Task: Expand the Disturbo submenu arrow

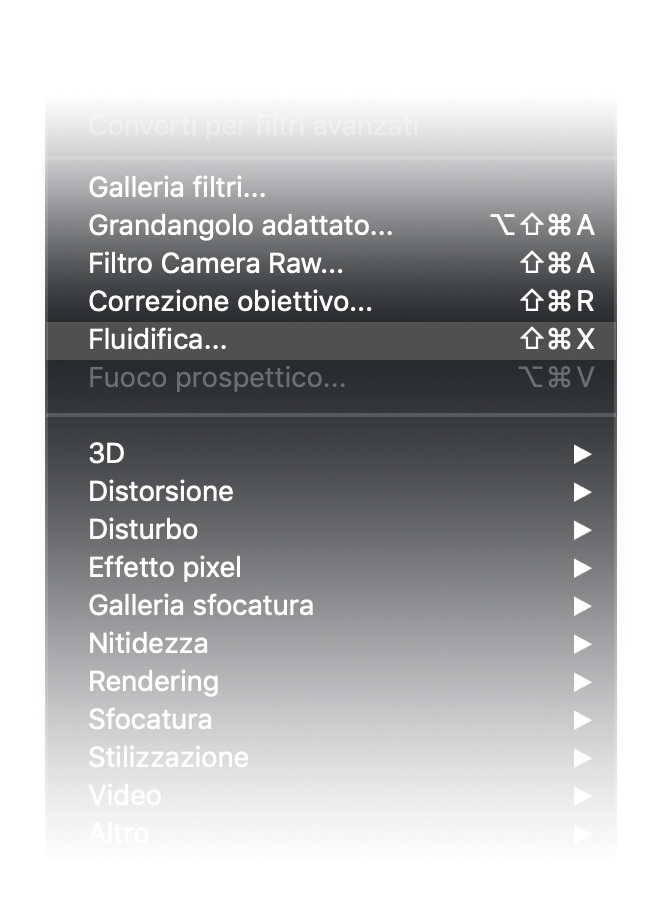Action: click(582, 530)
